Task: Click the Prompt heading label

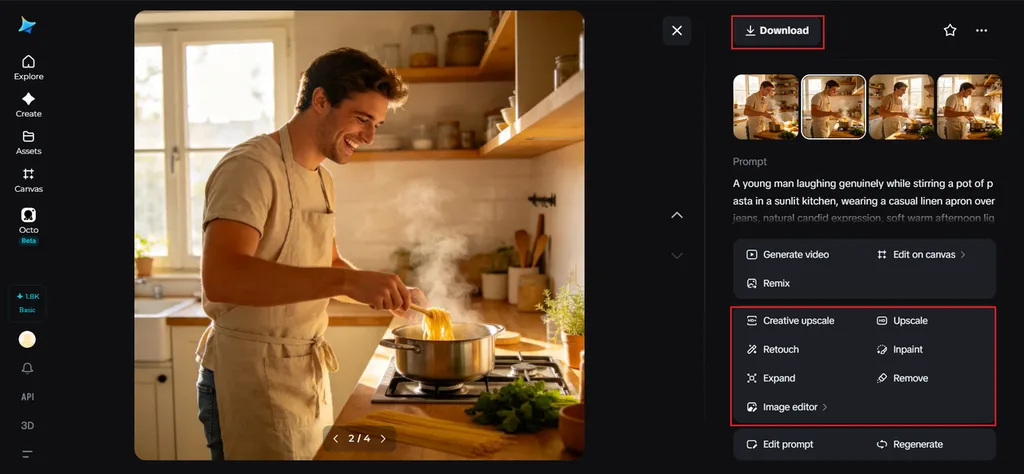Action: point(750,161)
